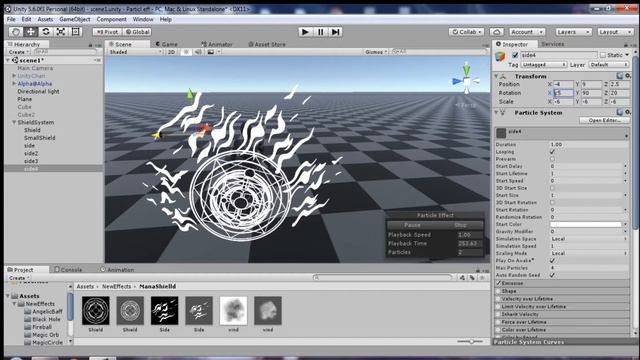Click the orientation gizmo in Scene view
Image resolution: width=640 pixels, height=360 pixels.
tap(466, 80)
